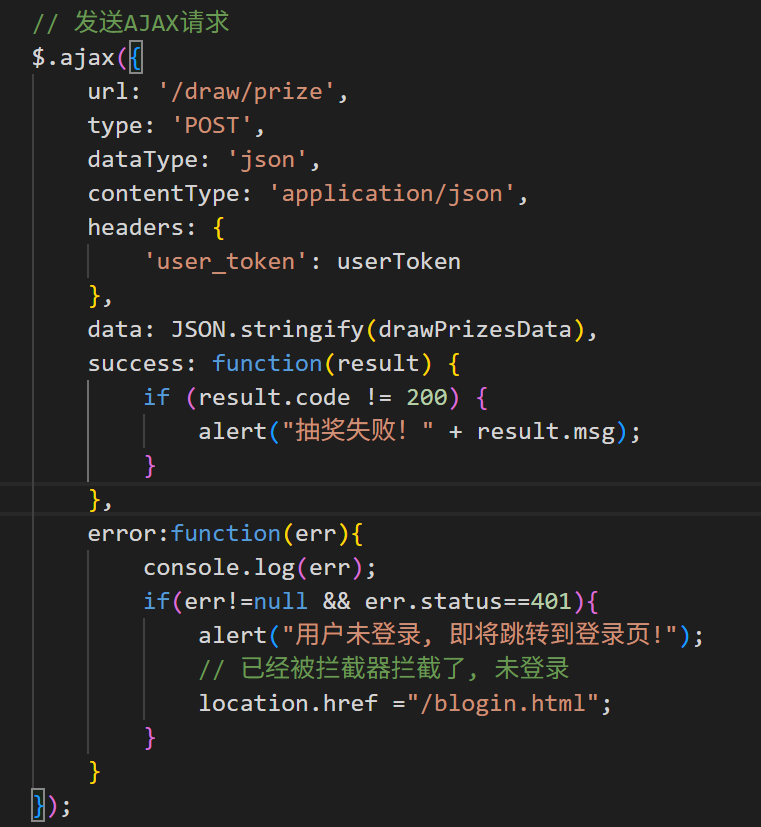The width and height of the screenshot is (761, 827).
Task: Click the string "抽奖失败！ "
Action: [358, 431]
